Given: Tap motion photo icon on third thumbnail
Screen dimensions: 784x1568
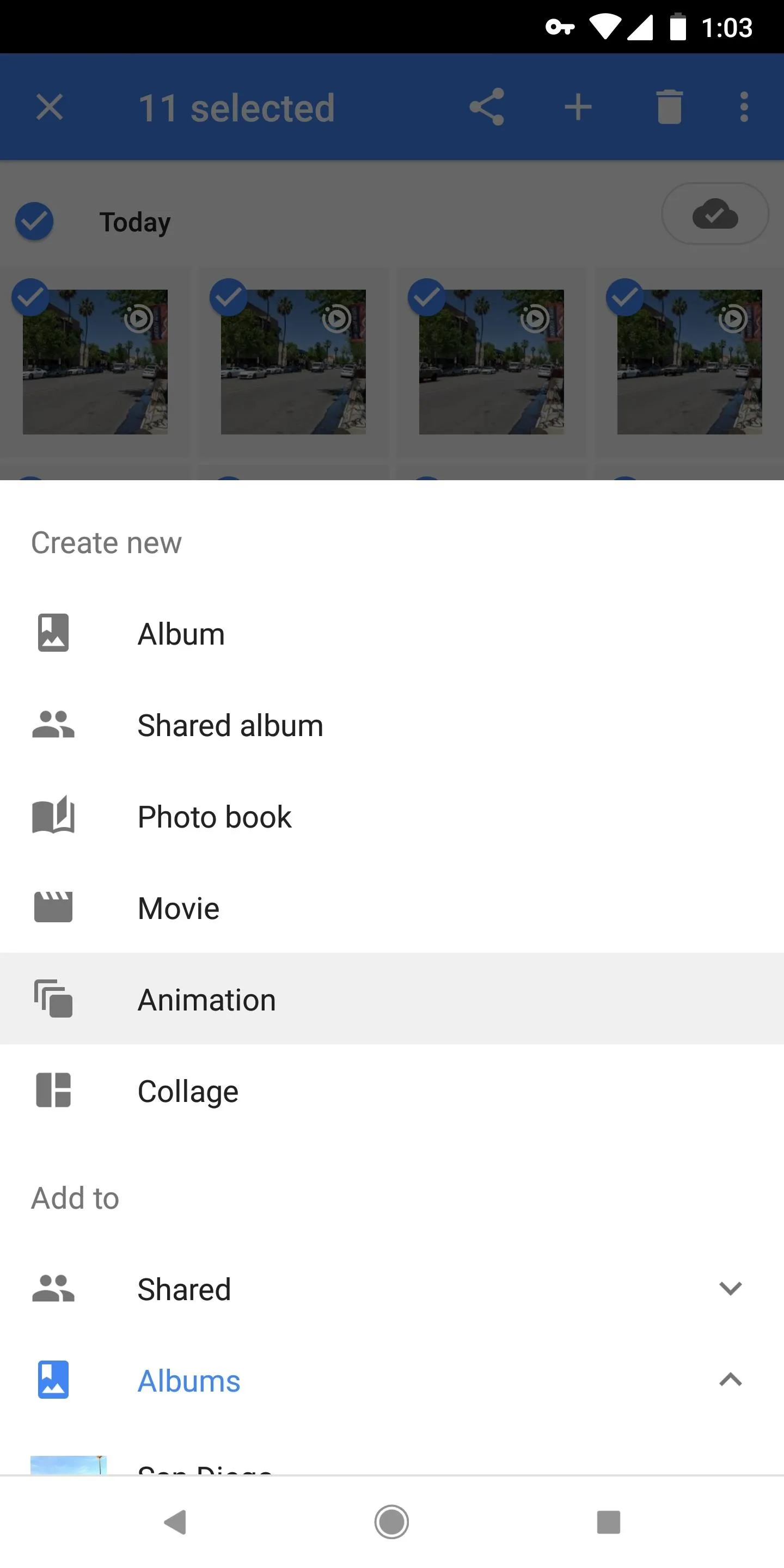Looking at the screenshot, I should point(535,318).
